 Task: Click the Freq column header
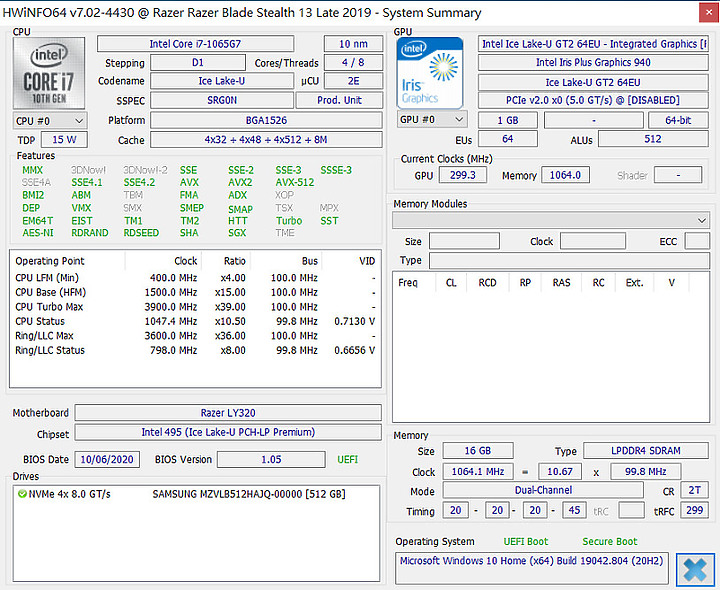tap(408, 282)
